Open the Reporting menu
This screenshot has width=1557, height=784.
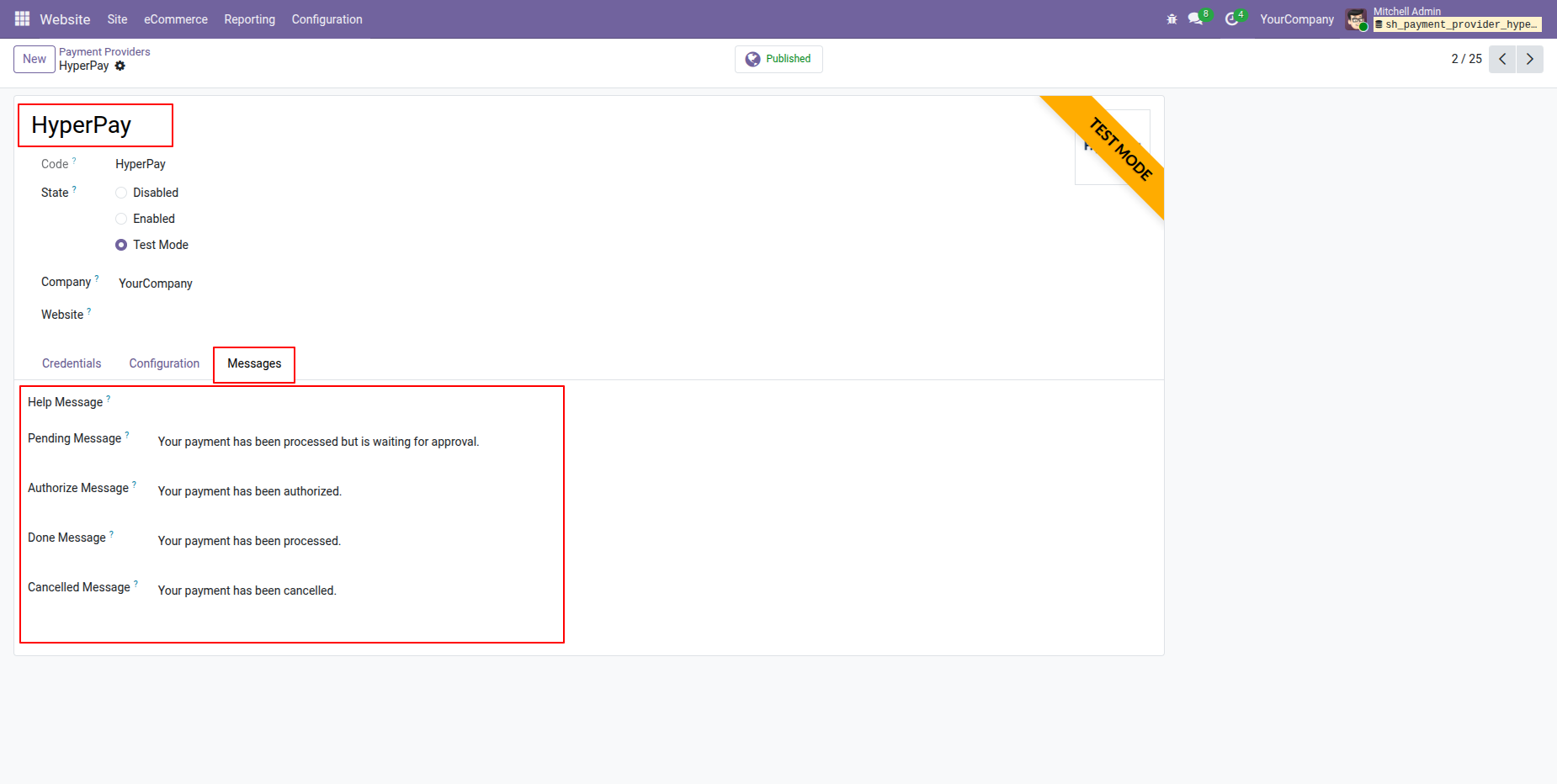[250, 19]
